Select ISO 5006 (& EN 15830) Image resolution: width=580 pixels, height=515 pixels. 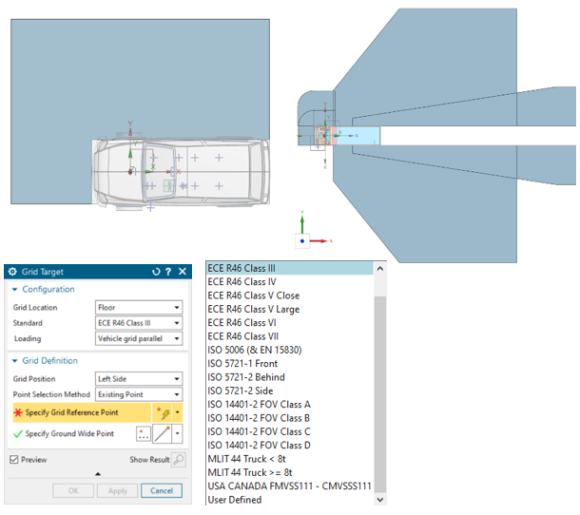coord(290,350)
